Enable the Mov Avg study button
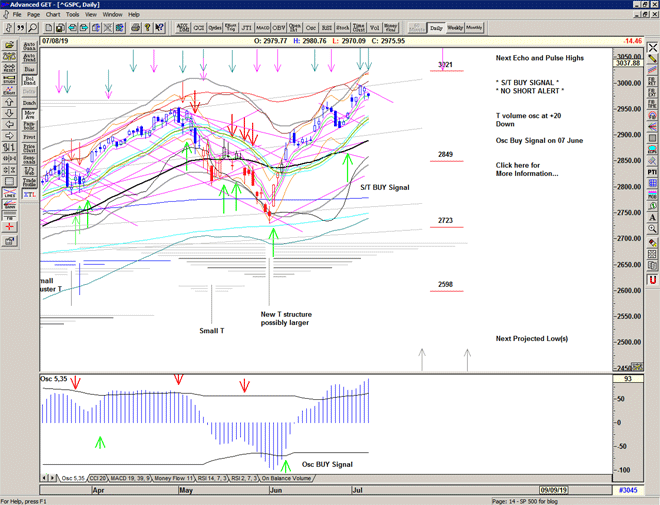This screenshot has height=505, width=660. pyautogui.click(x=28, y=115)
